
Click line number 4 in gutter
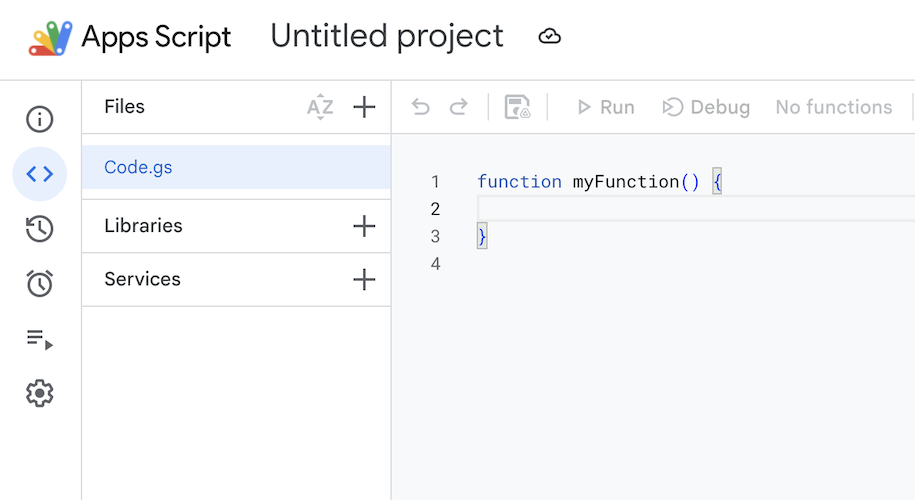tap(435, 264)
